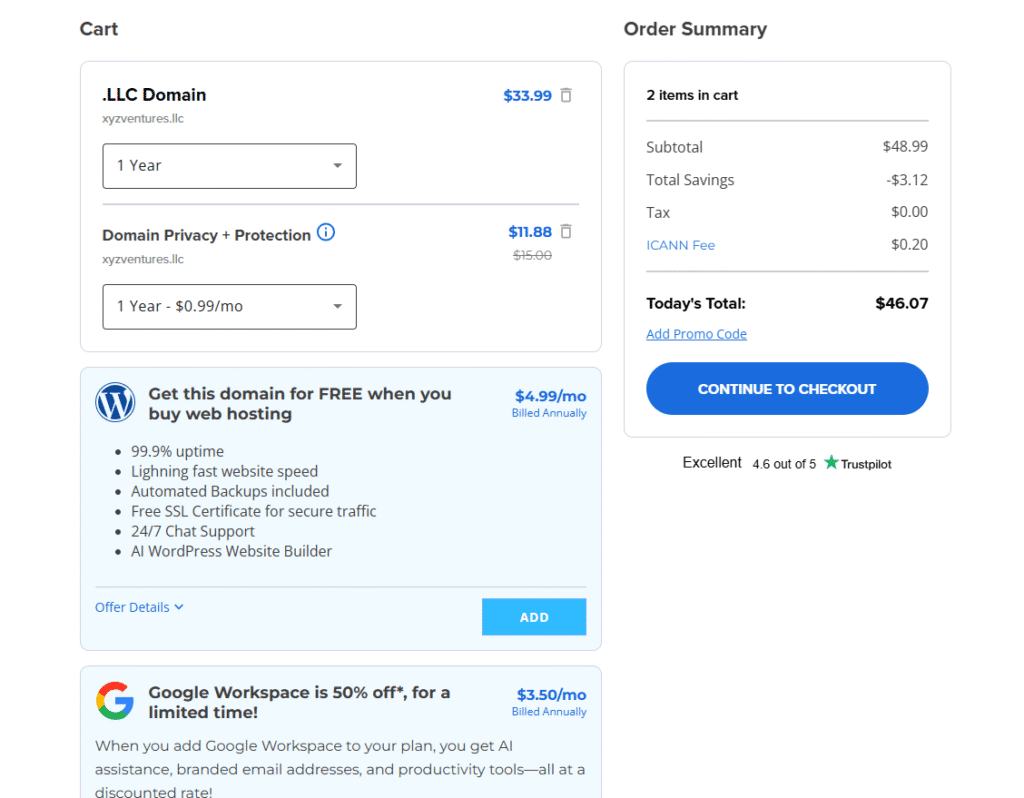Click the $4.99/mo web hosting price
The width and height of the screenshot is (1024, 798).
550,396
